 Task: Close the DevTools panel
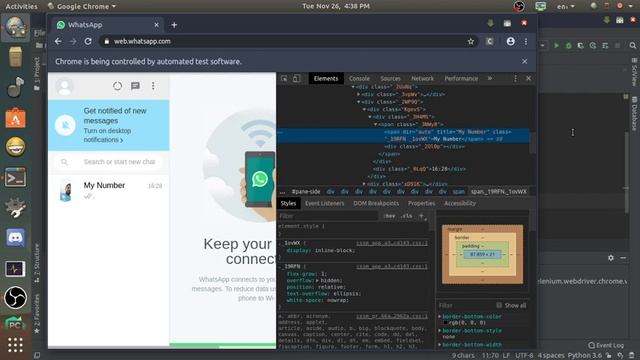[x=529, y=78]
